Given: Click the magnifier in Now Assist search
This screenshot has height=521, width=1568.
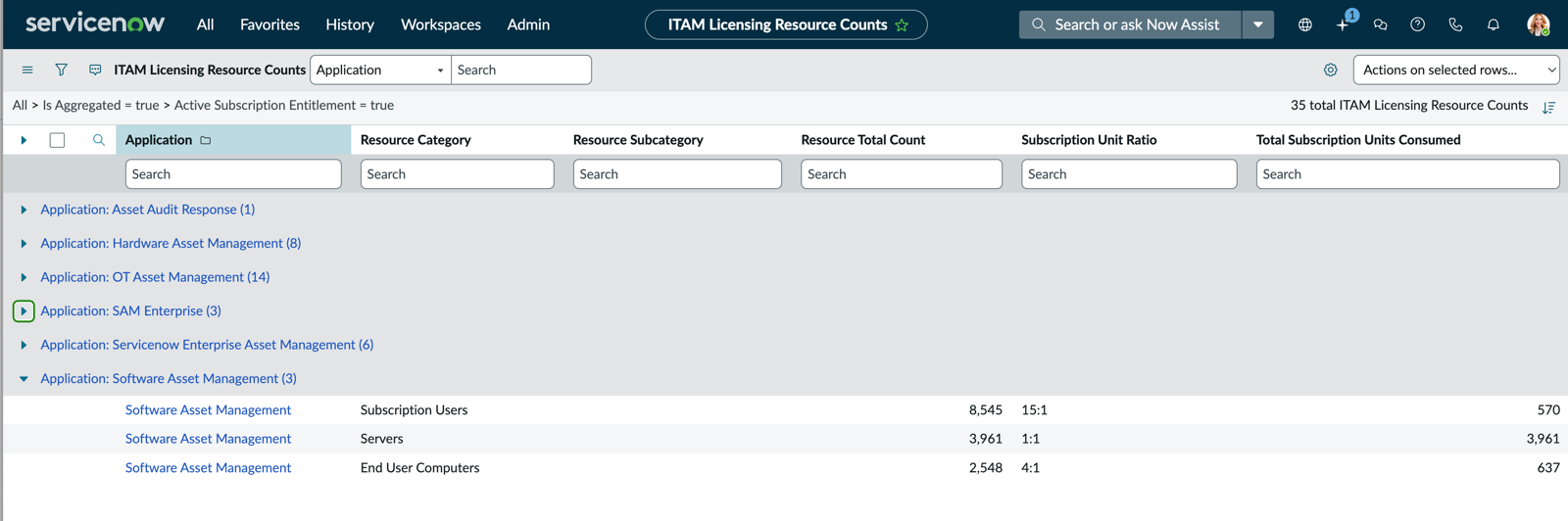Looking at the screenshot, I should pyautogui.click(x=1038, y=24).
